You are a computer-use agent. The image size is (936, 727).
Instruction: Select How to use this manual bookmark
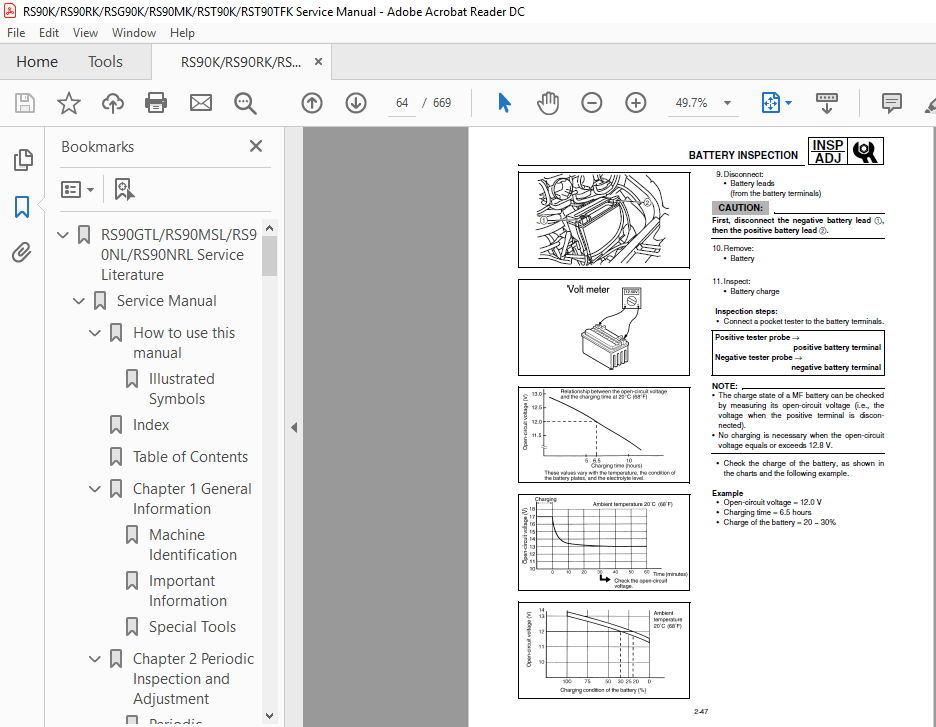[x=184, y=343]
